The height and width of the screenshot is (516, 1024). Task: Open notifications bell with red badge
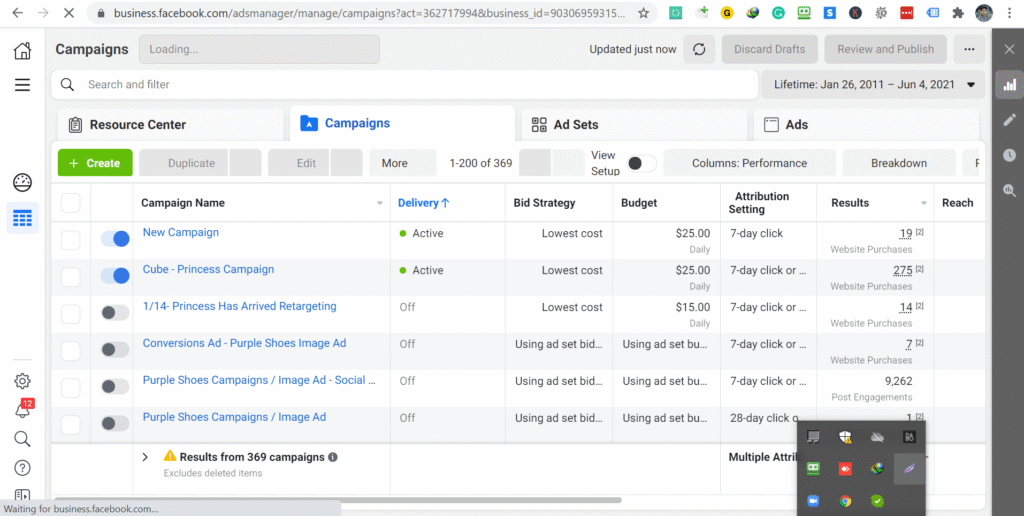(x=22, y=410)
